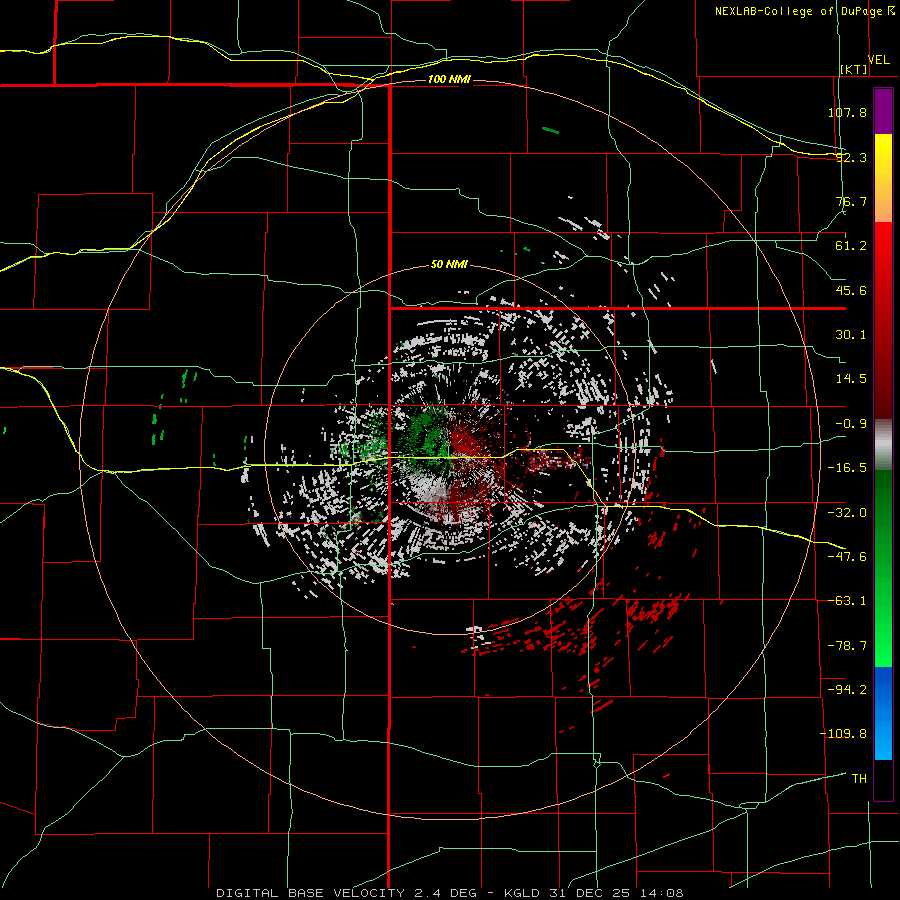Image resolution: width=900 pixels, height=900 pixels.
Task: Click the 45.6 velocity scale value
Action: (851, 290)
